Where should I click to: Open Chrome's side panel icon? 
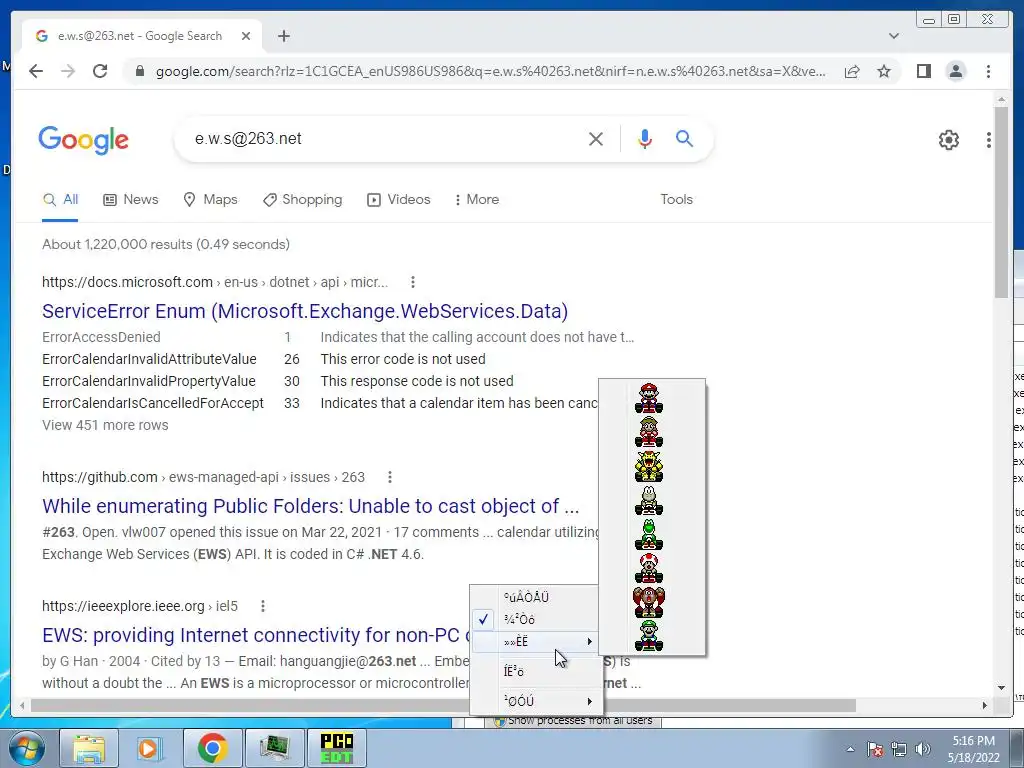point(923,71)
